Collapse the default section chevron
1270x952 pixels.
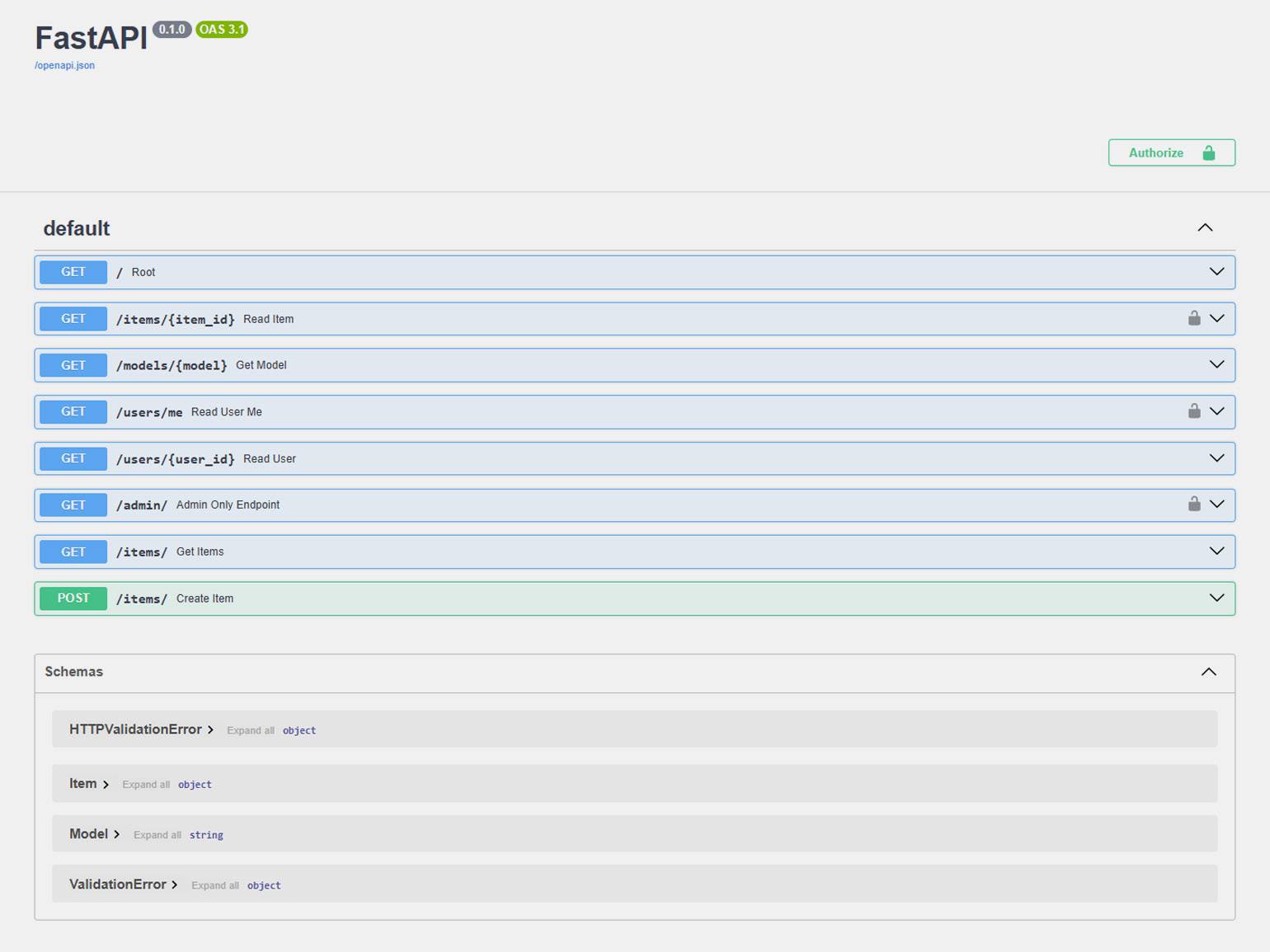coord(1205,227)
